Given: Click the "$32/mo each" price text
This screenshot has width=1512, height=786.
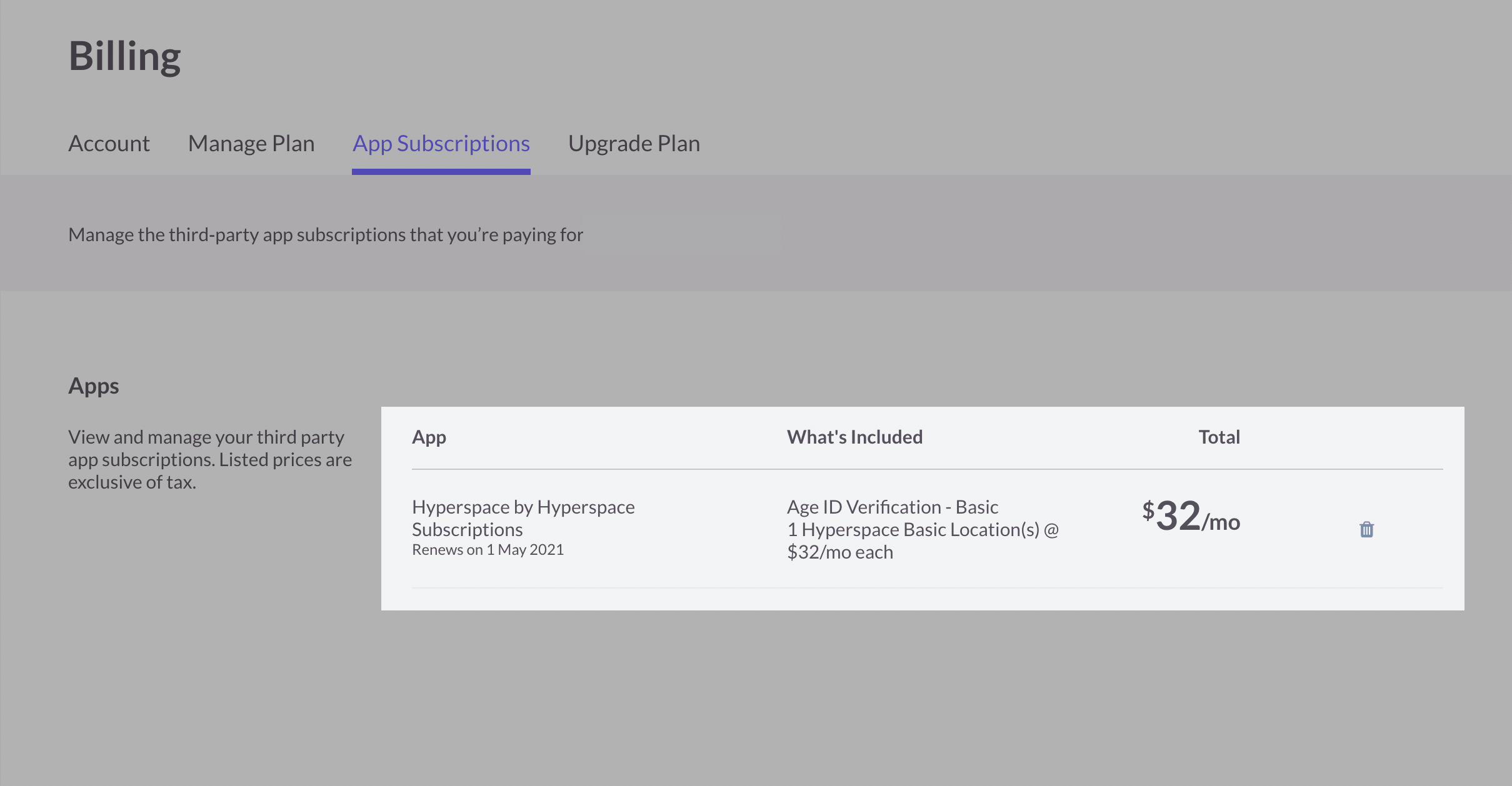Looking at the screenshot, I should (839, 552).
